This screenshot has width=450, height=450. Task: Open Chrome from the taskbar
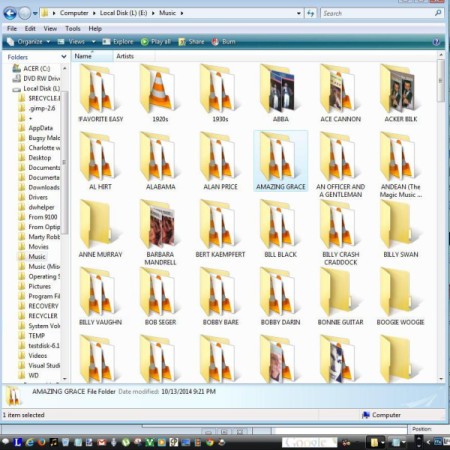[210, 442]
